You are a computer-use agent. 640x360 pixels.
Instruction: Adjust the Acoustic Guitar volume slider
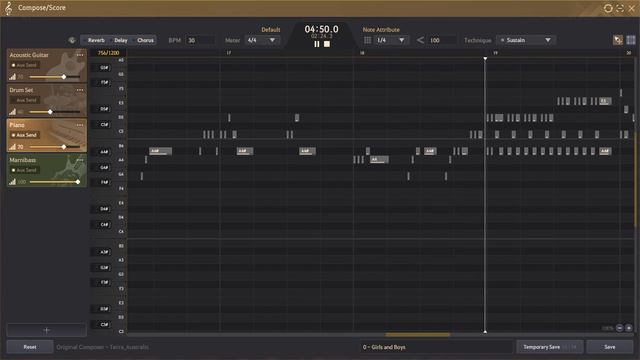click(55, 77)
